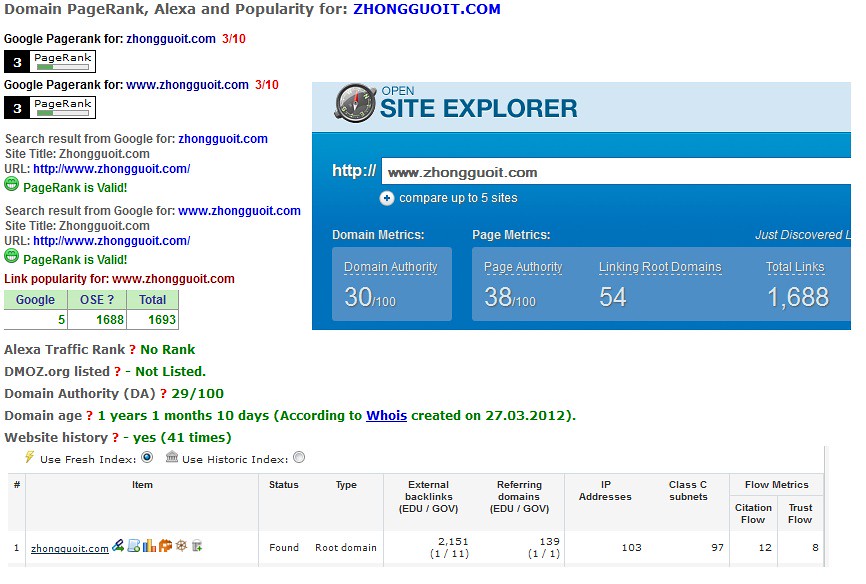
Task: Click the Open Site Explorer compass logo
Action: coord(355,103)
